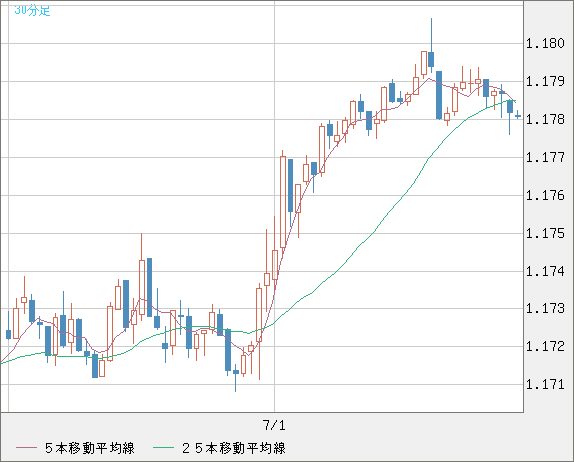Image resolution: width=574 pixels, height=462 pixels.
Task: Click the last candlestick near 1.178
Action: (x=518, y=116)
